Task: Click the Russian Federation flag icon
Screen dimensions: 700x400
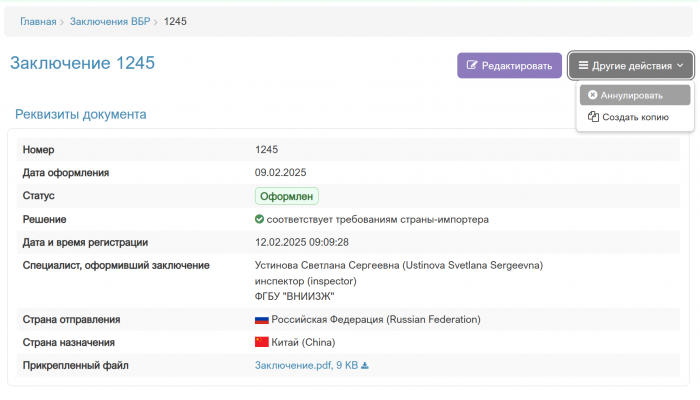Action: [262, 320]
